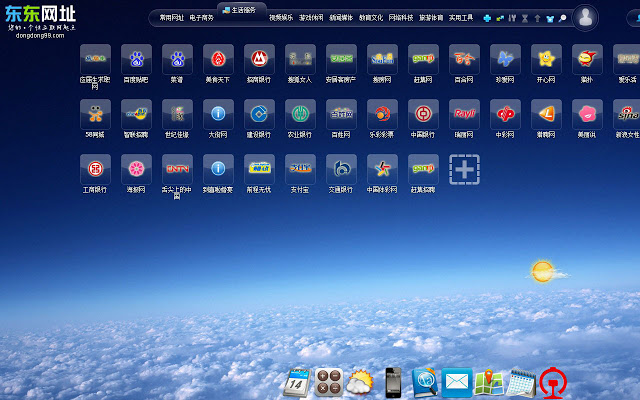Click the dashed plus add-site tile
Viewport: 640px width, 400px height.
(464, 169)
